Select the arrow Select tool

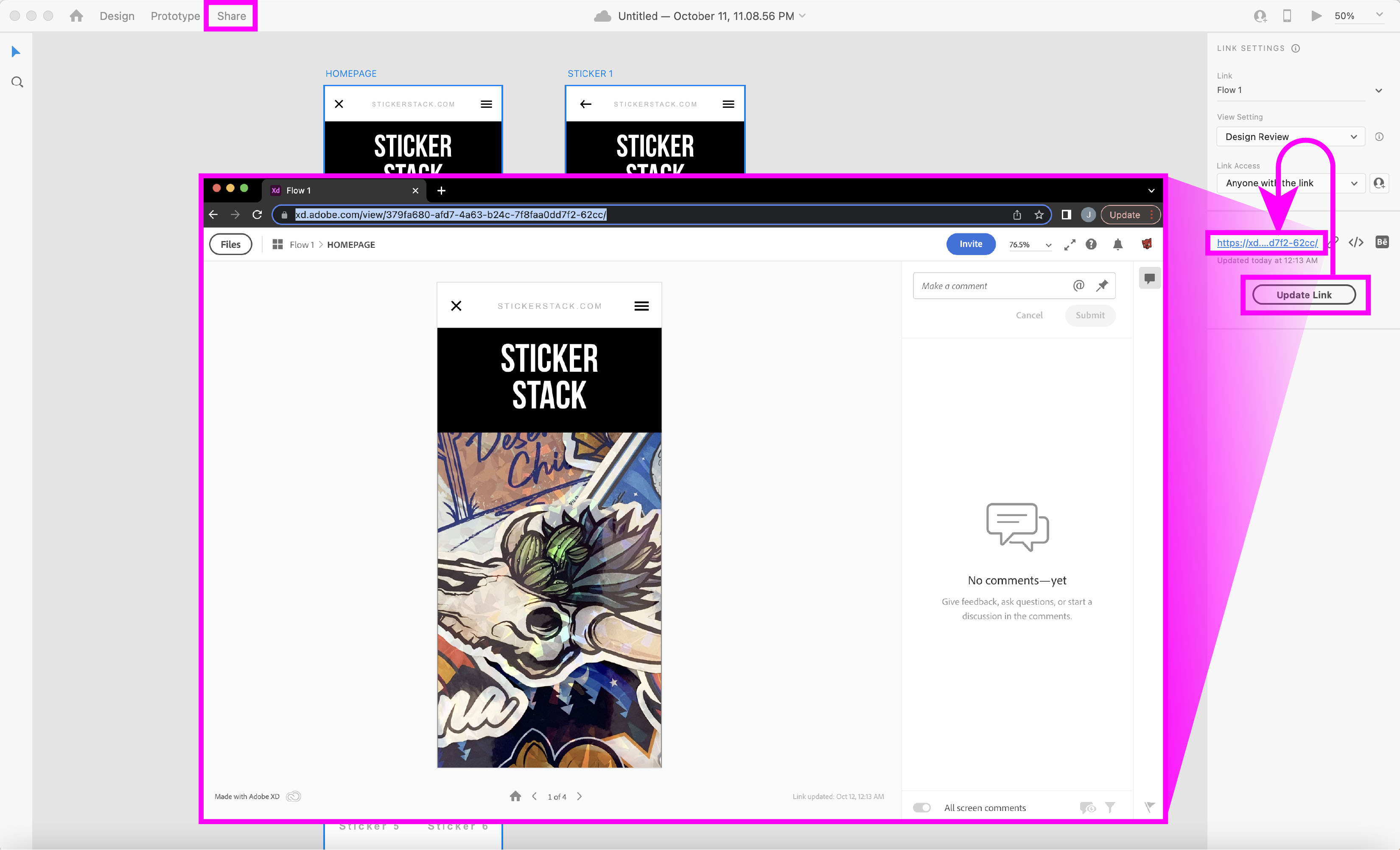(x=16, y=52)
